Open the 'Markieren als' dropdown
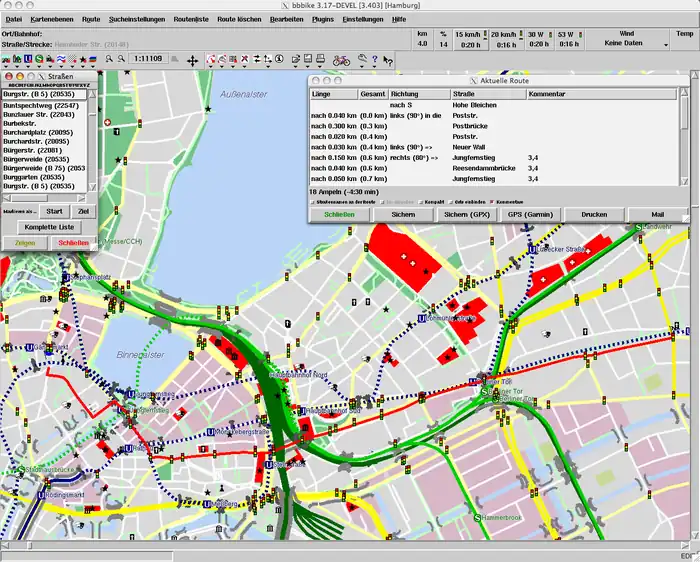The image size is (700, 562). (x=21, y=211)
